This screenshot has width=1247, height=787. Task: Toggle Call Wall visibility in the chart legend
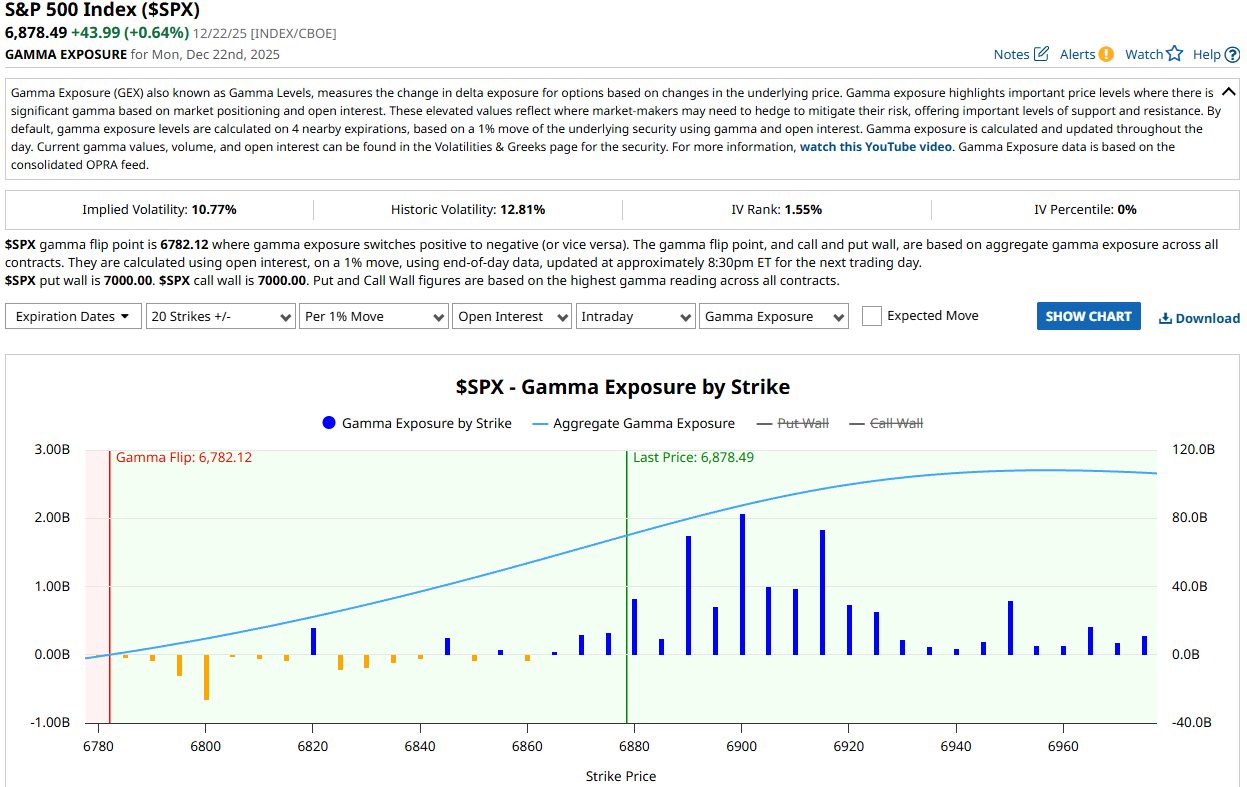pos(895,423)
